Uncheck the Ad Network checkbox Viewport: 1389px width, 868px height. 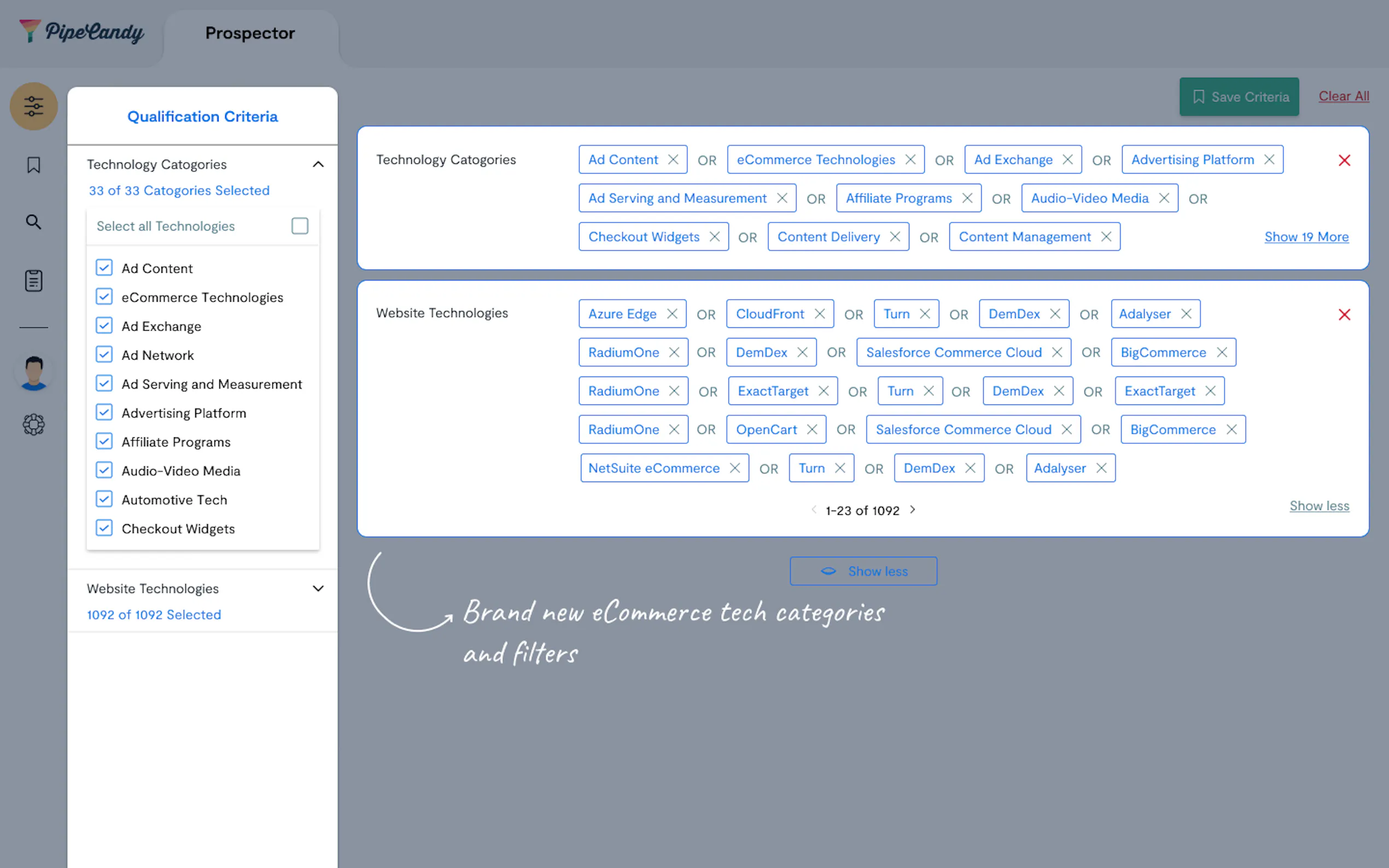pyautogui.click(x=104, y=355)
